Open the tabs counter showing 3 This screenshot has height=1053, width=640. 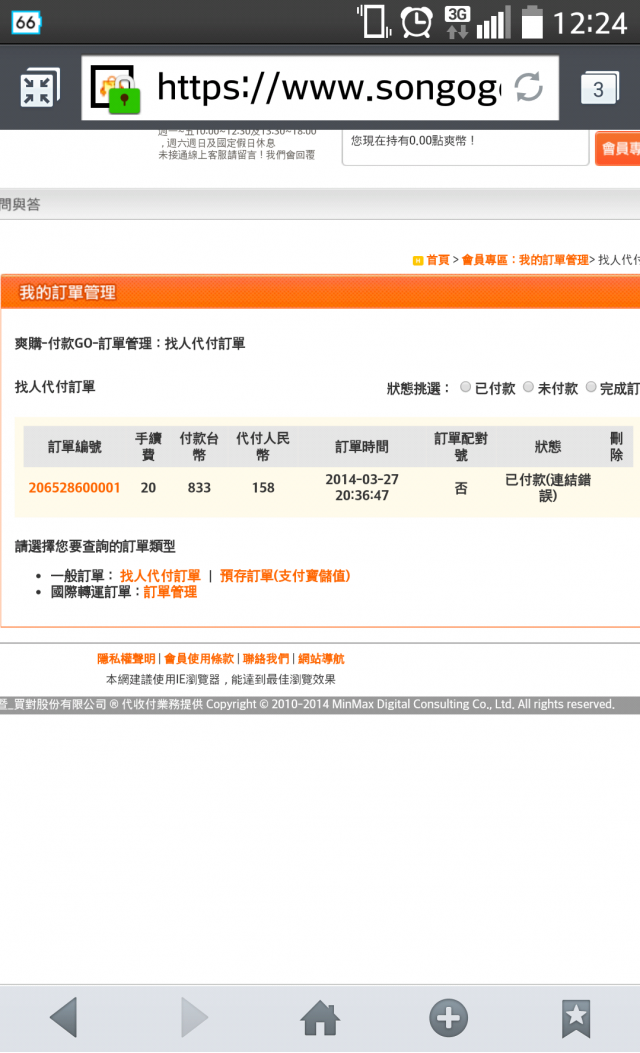click(x=598, y=88)
